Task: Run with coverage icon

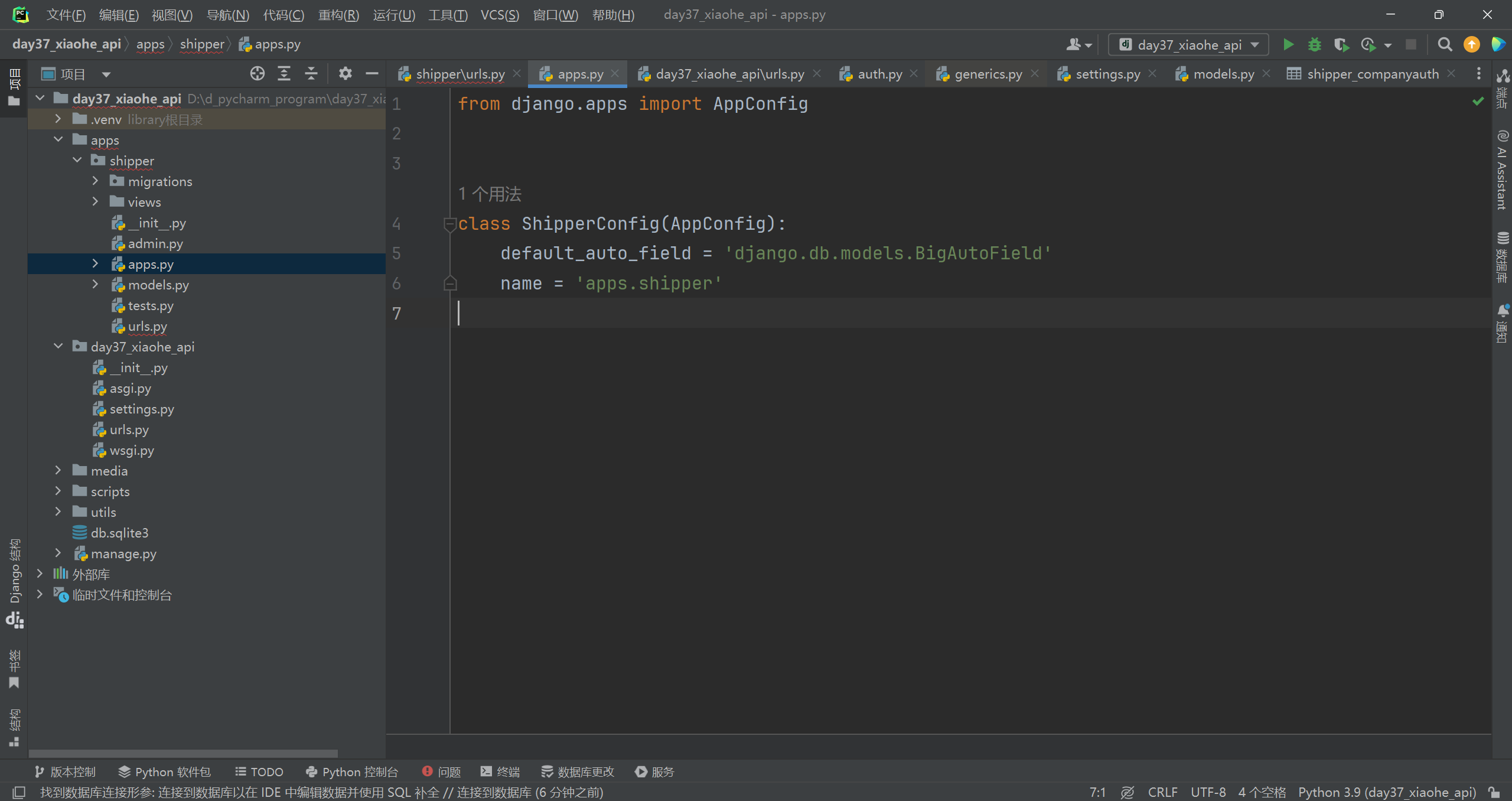Action: [1341, 45]
